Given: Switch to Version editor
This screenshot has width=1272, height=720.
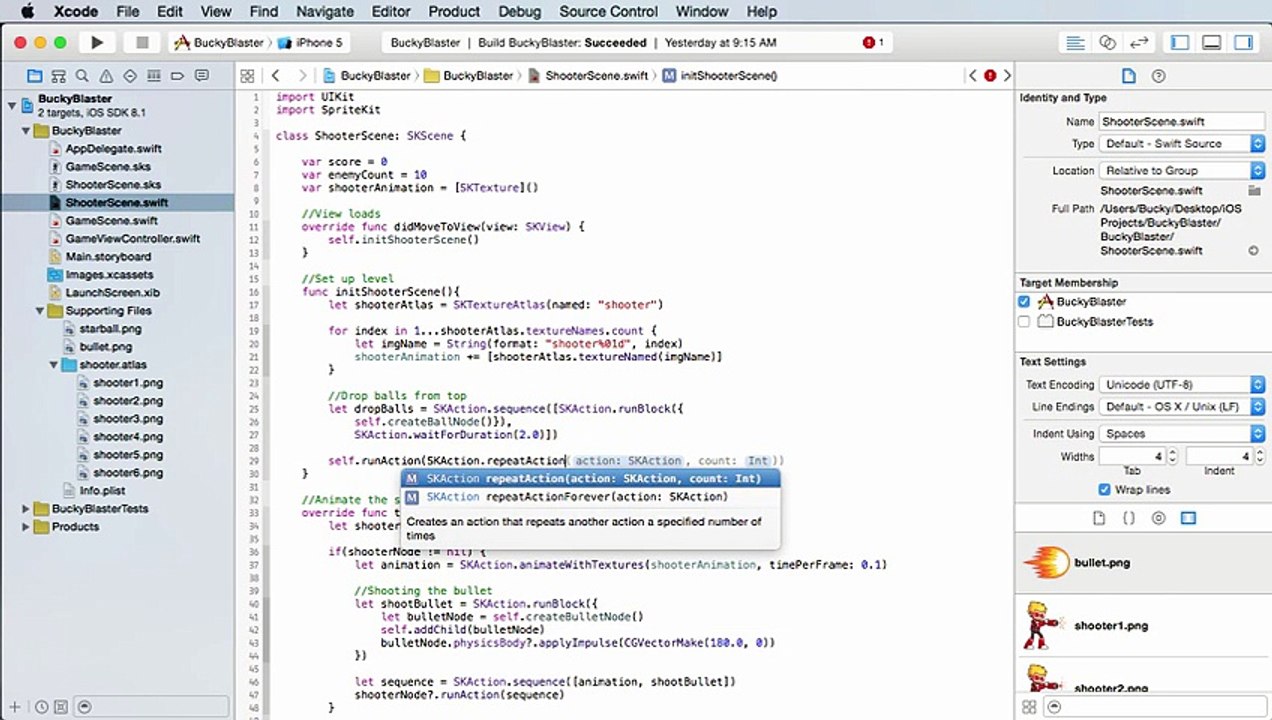Looking at the screenshot, I should tap(1139, 43).
